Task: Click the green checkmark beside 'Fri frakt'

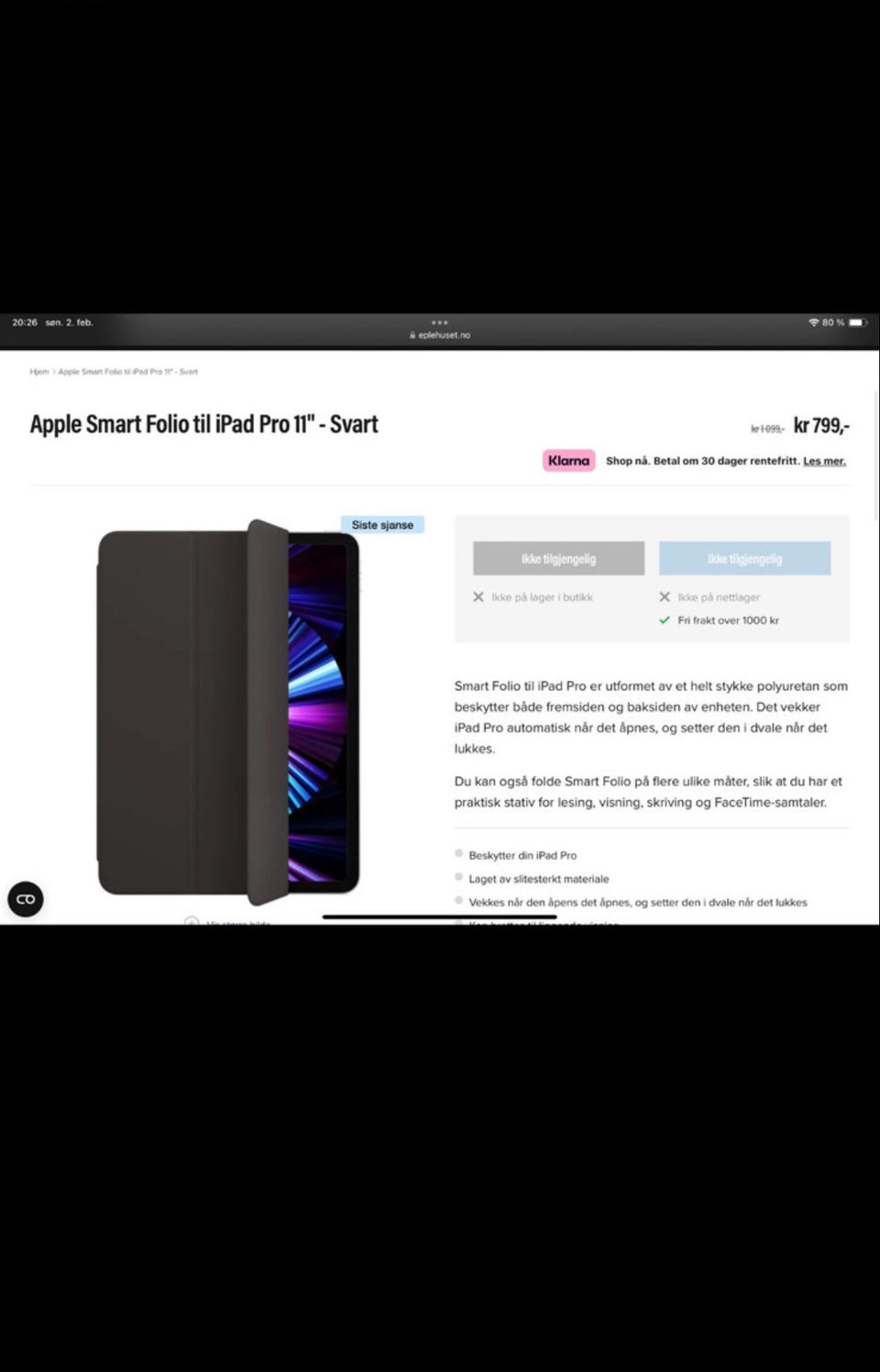Action: [665, 620]
